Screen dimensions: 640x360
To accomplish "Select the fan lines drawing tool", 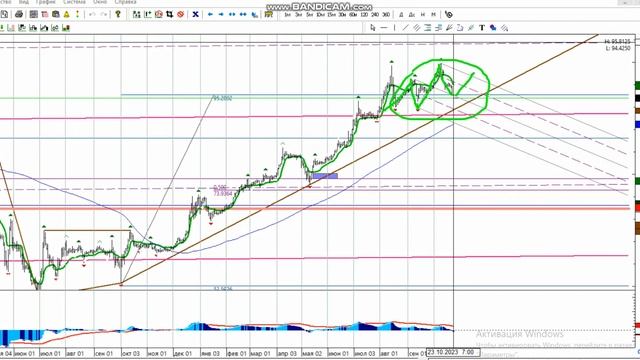I will (449, 28).
